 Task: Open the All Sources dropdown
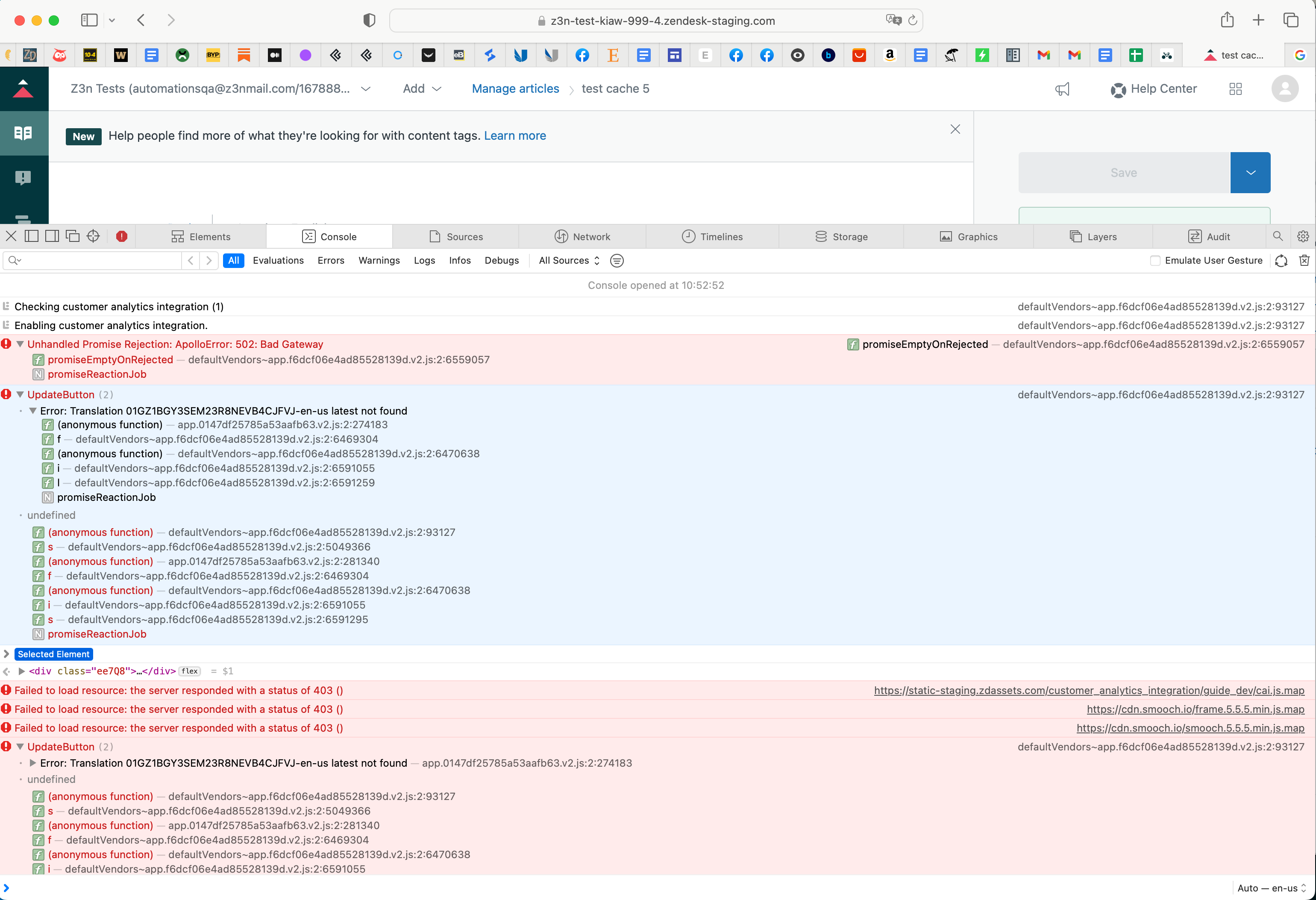coord(569,261)
